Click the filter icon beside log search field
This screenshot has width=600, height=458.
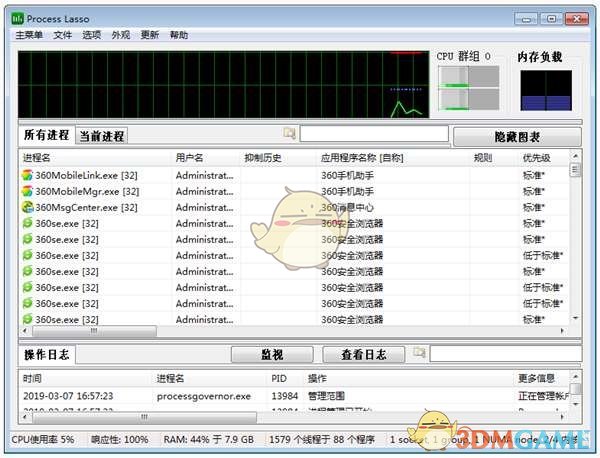(x=419, y=352)
